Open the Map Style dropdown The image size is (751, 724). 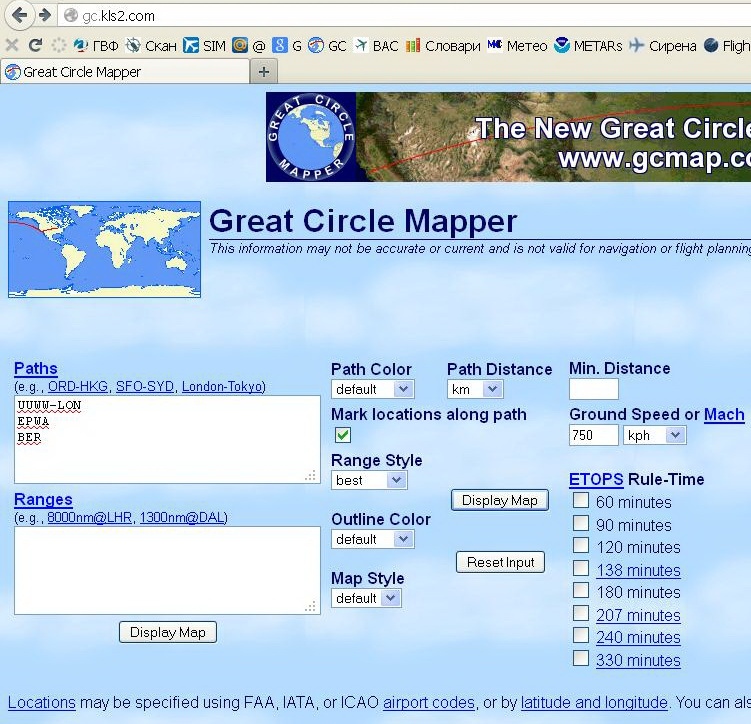366,598
